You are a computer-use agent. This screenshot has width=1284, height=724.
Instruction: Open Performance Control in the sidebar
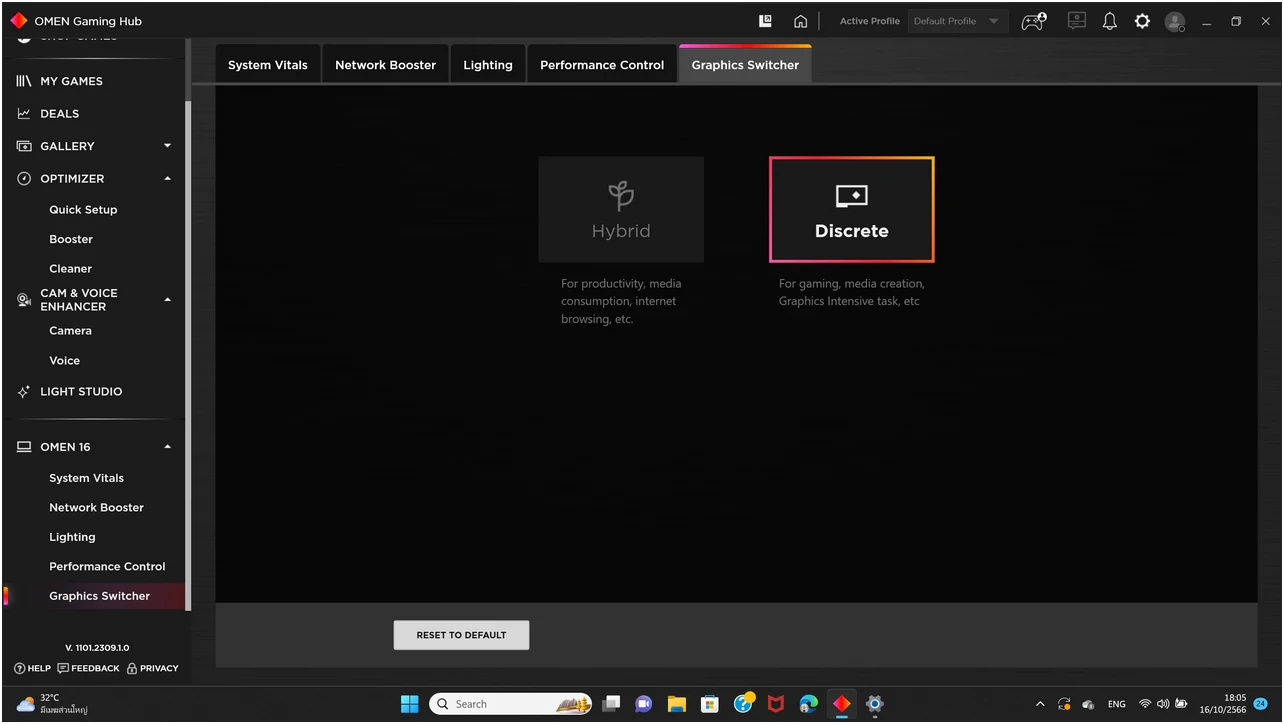click(x=107, y=566)
